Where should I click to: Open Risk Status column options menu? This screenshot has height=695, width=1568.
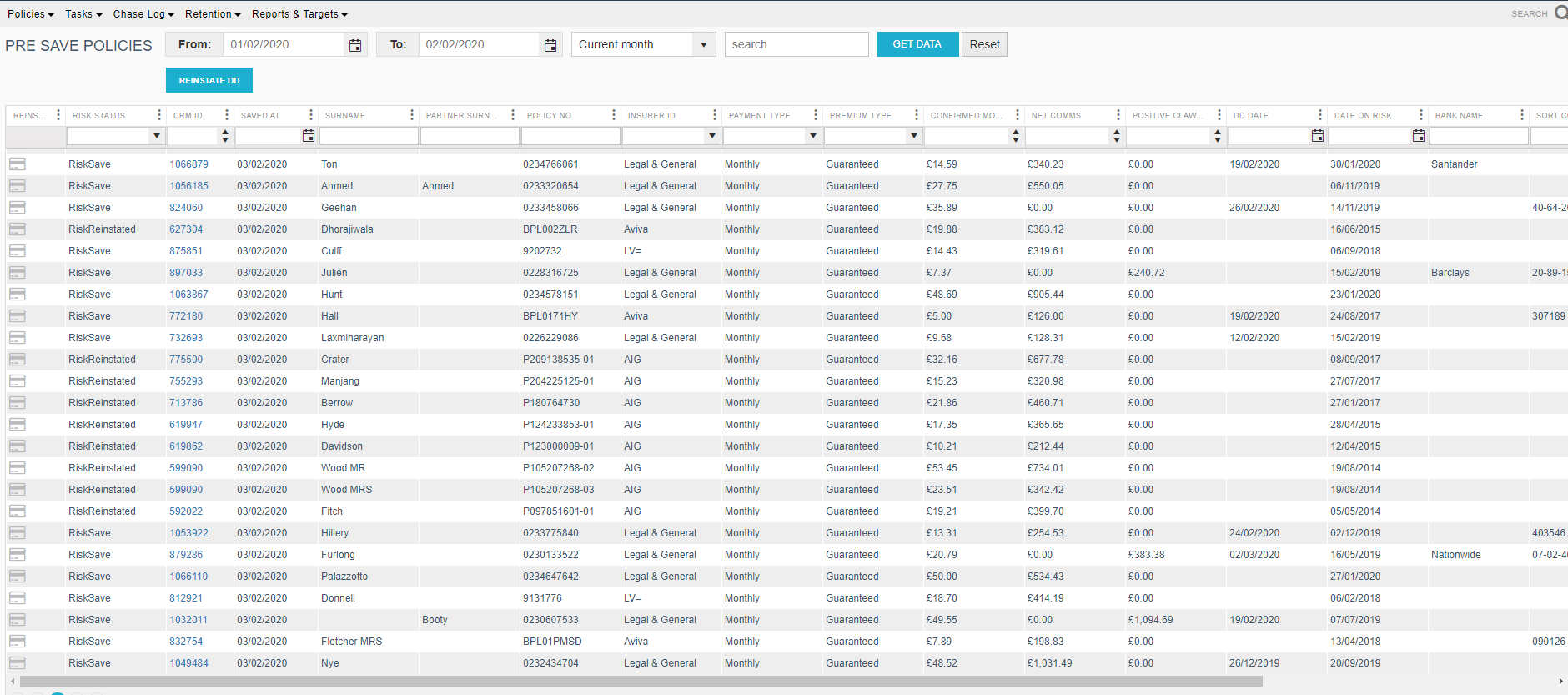tap(158, 115)
